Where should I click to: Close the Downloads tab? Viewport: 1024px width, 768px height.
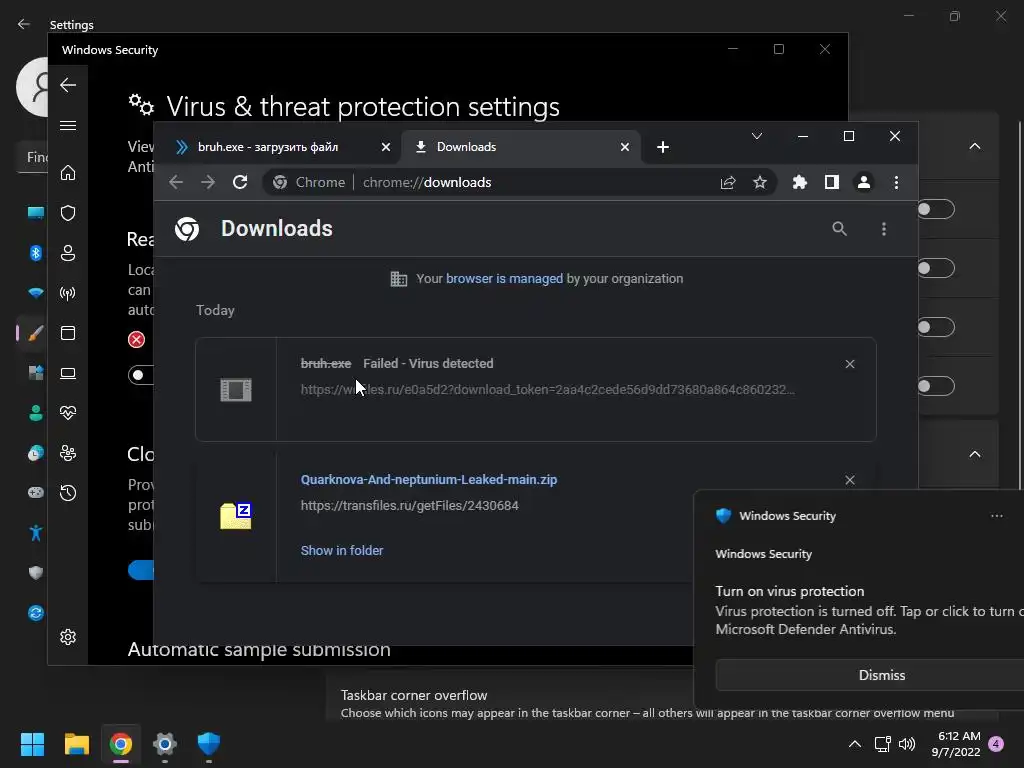pos(625,147)
